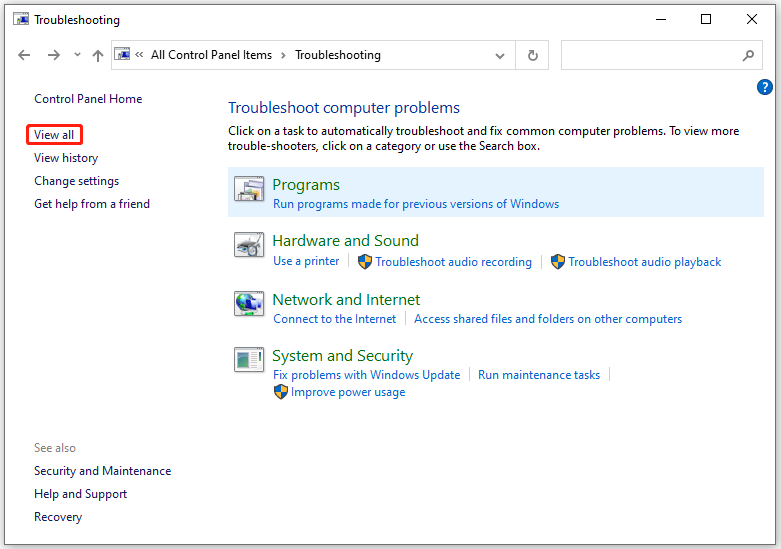Open the Hardware and Sound heading
The height and width of the screenshot is (549, 781).
coord(345,241)
